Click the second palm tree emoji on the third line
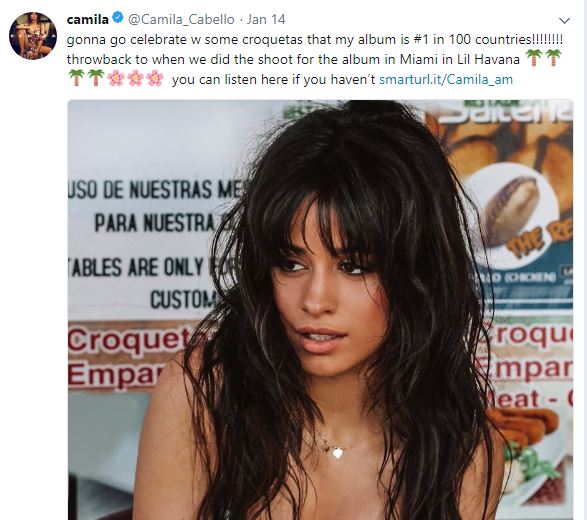The width and height of the screenshot is (587, 520). 96,78
